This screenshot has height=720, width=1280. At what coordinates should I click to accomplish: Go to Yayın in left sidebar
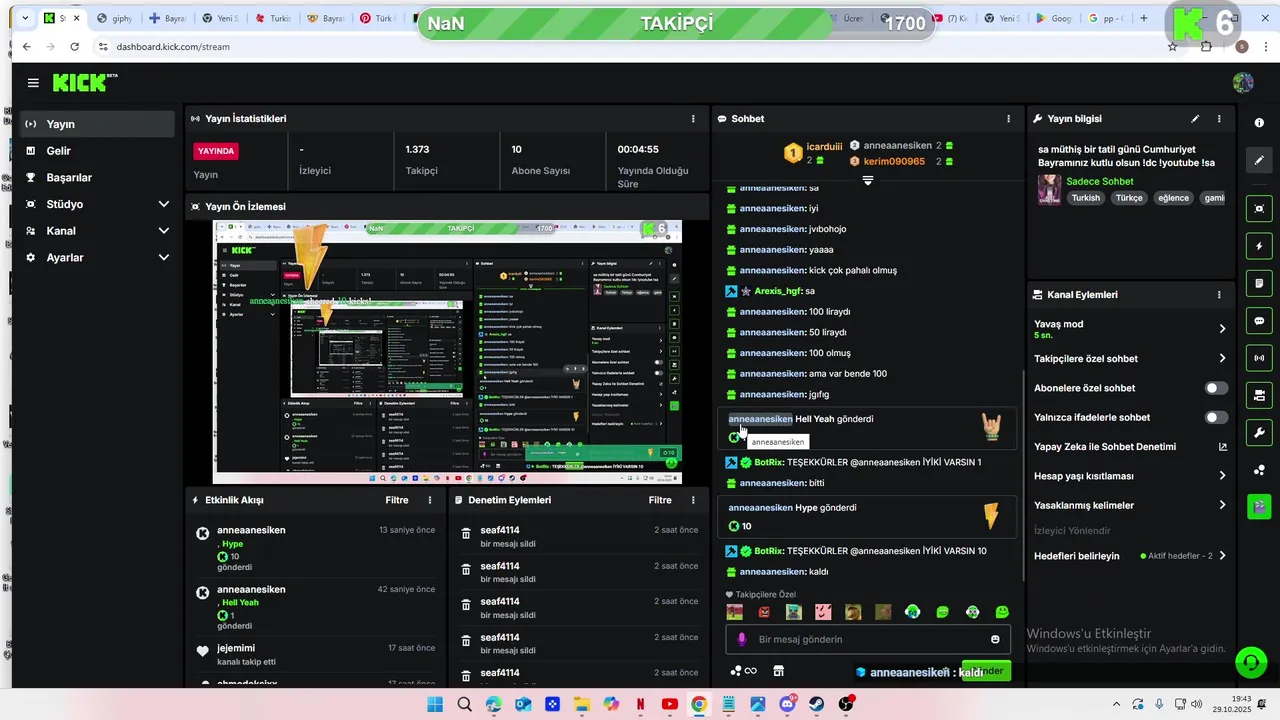click(98, 124)
